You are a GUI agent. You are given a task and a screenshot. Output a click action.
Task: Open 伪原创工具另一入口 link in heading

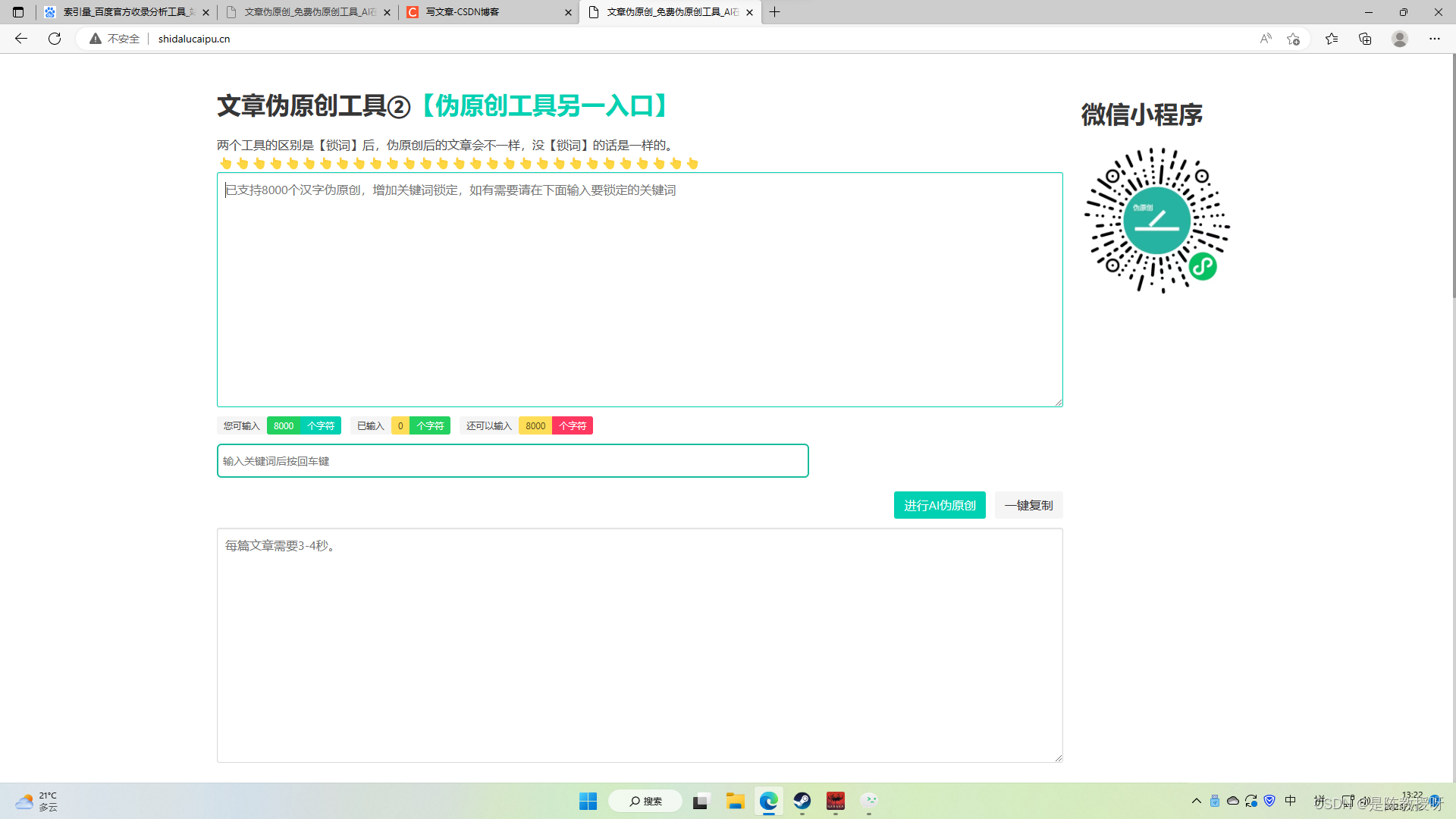[543, 106]
